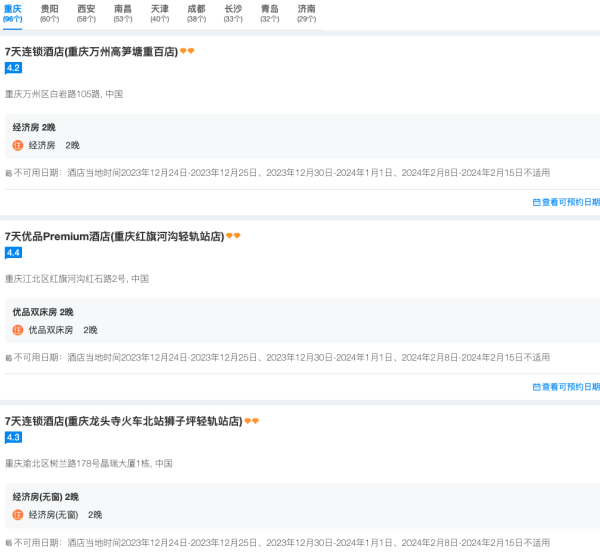Click diamond rating icons of 狮子坪轻轨站店 hotel
Viewport: 600px width, 556px height.
[x=251, y=421]
